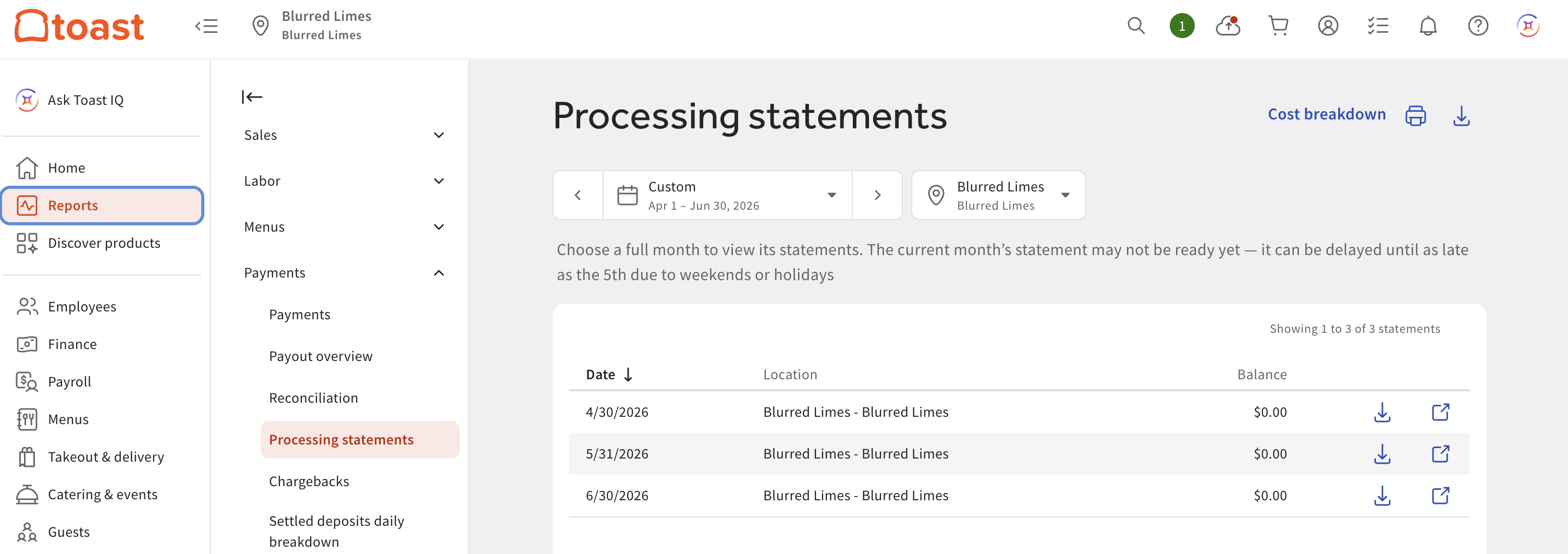Image resolution: width=1568 pixels, height=554 pixels.
Task: Open Catering & events section
Action: point(102,495)
